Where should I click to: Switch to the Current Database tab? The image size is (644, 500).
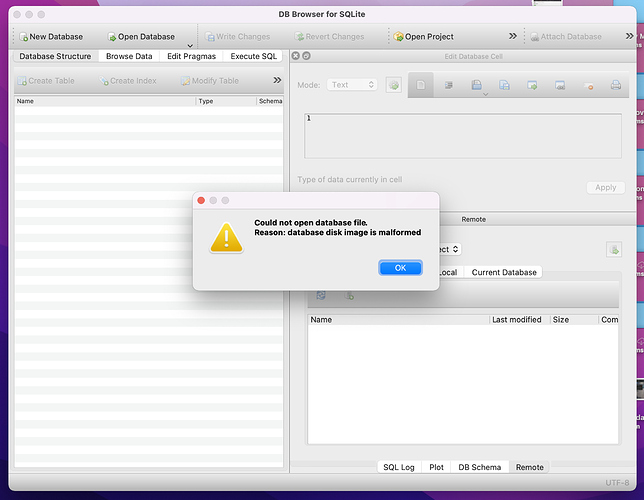pyautogui.click(x=504, y=272)
